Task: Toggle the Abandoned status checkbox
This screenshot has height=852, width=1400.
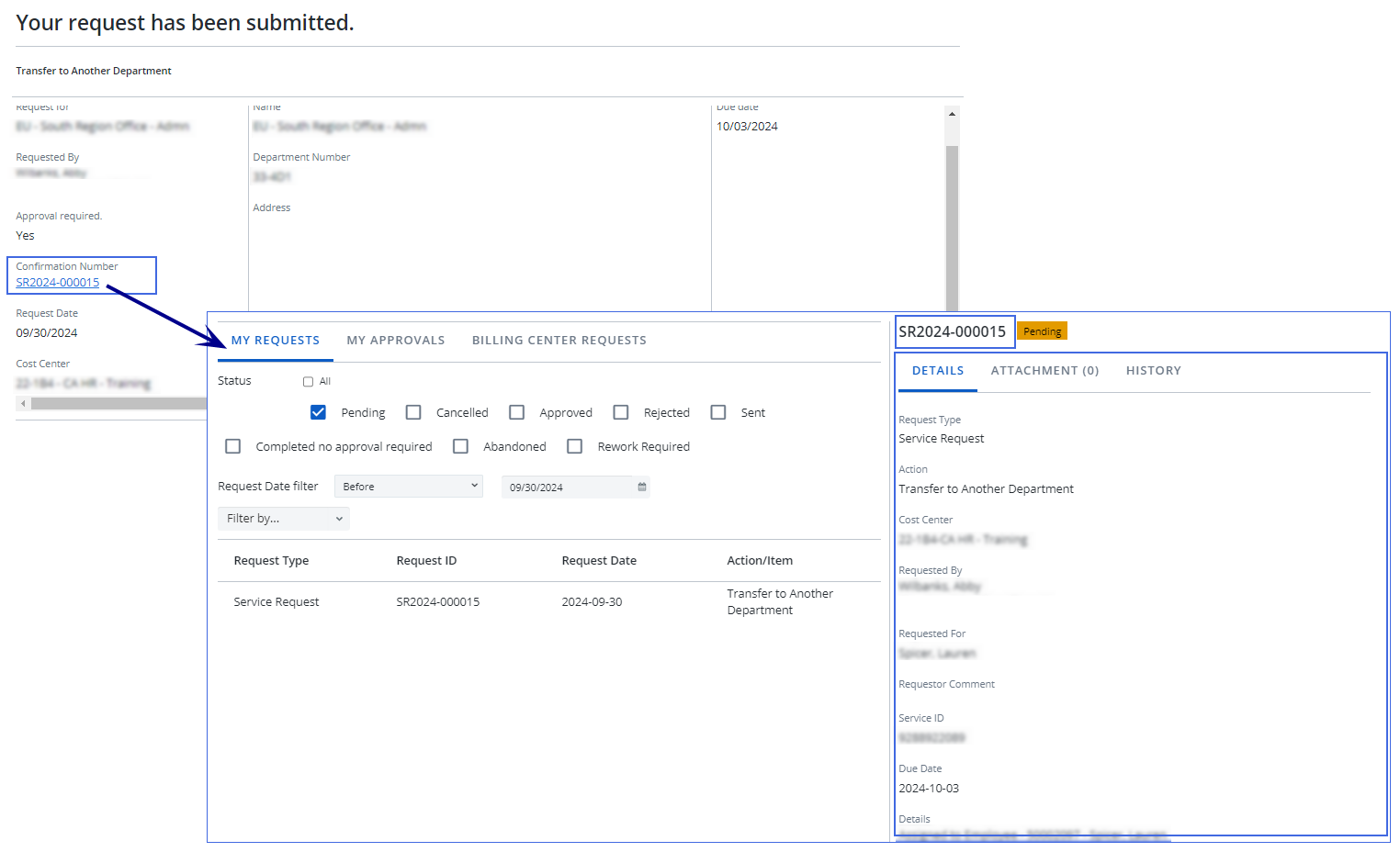Action: 461,447
